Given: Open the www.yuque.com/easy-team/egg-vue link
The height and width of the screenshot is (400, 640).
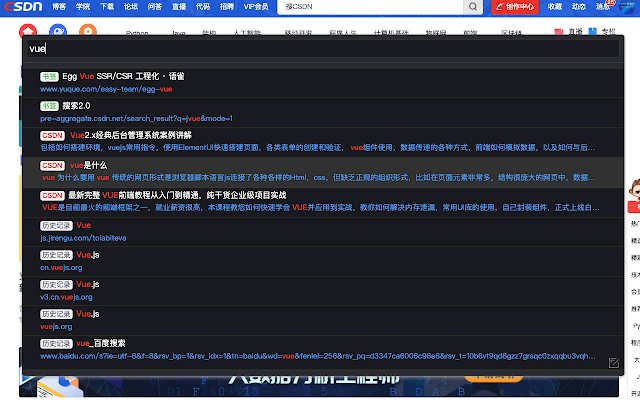Looking at the screenshot, I should [106, 89].
